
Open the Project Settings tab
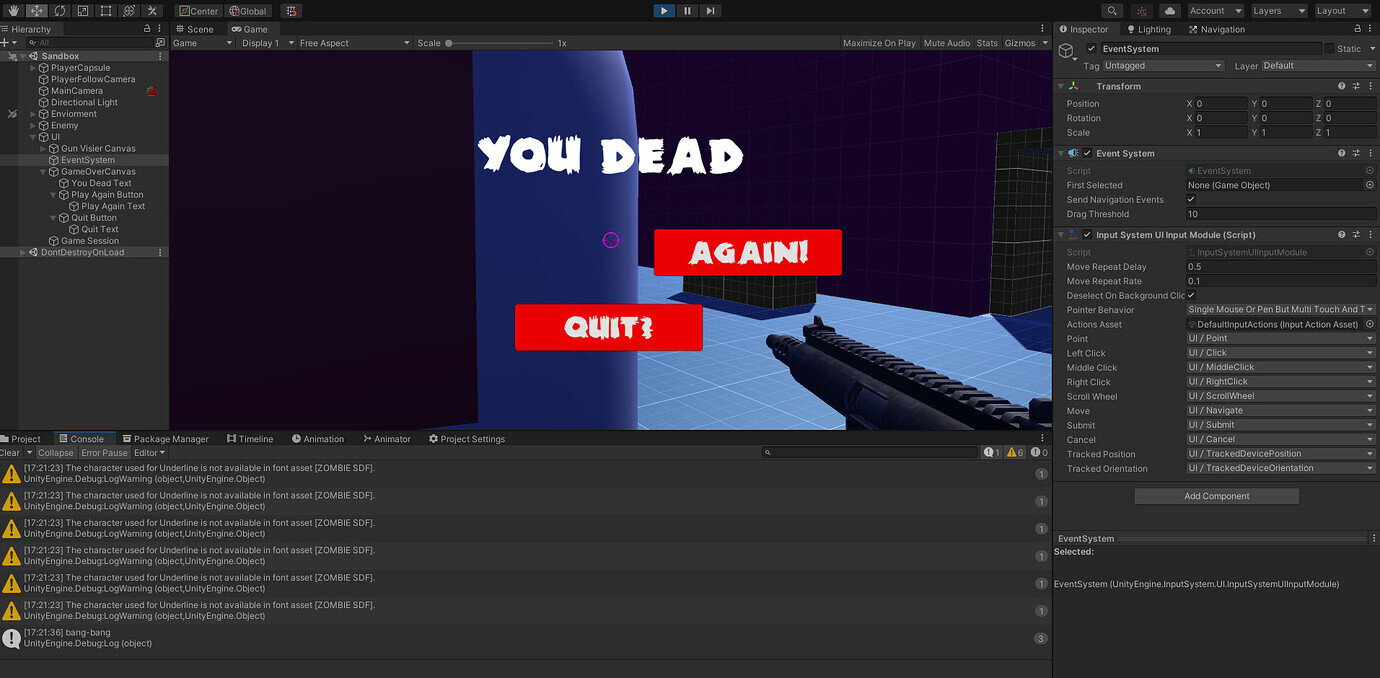click(467, 439)
